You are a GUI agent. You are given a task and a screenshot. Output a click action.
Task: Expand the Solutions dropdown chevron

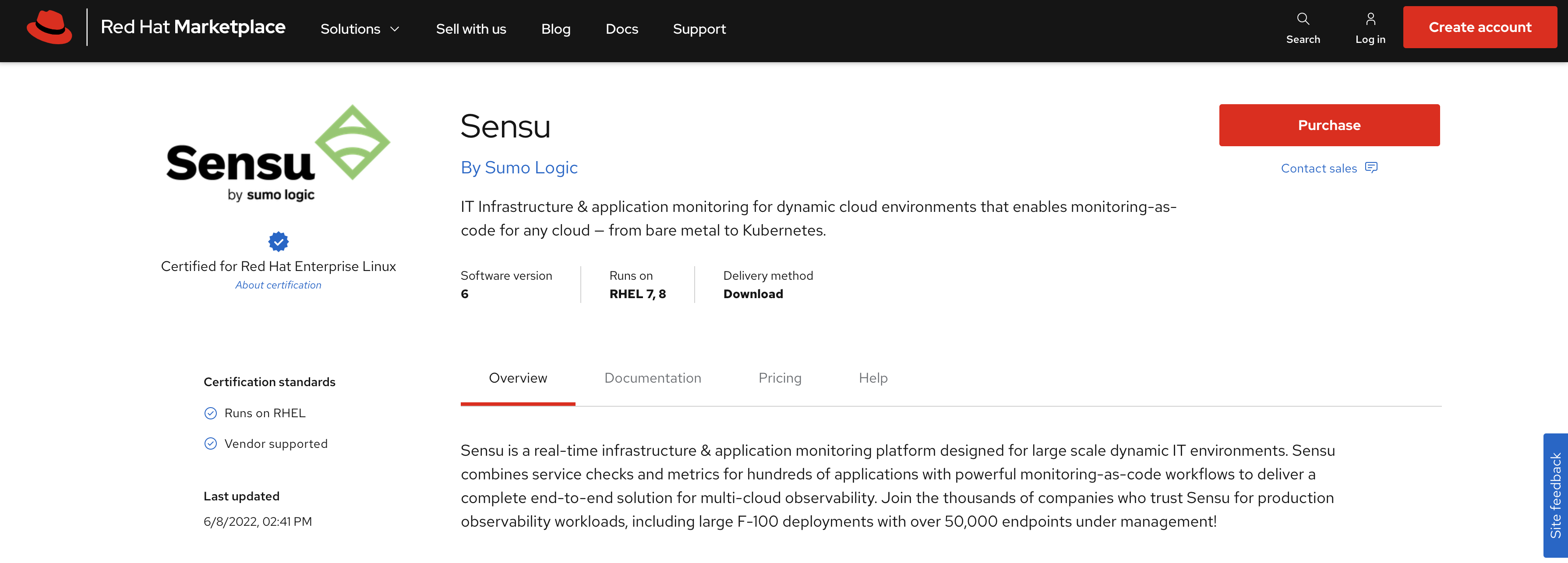[x=395, y=29]
